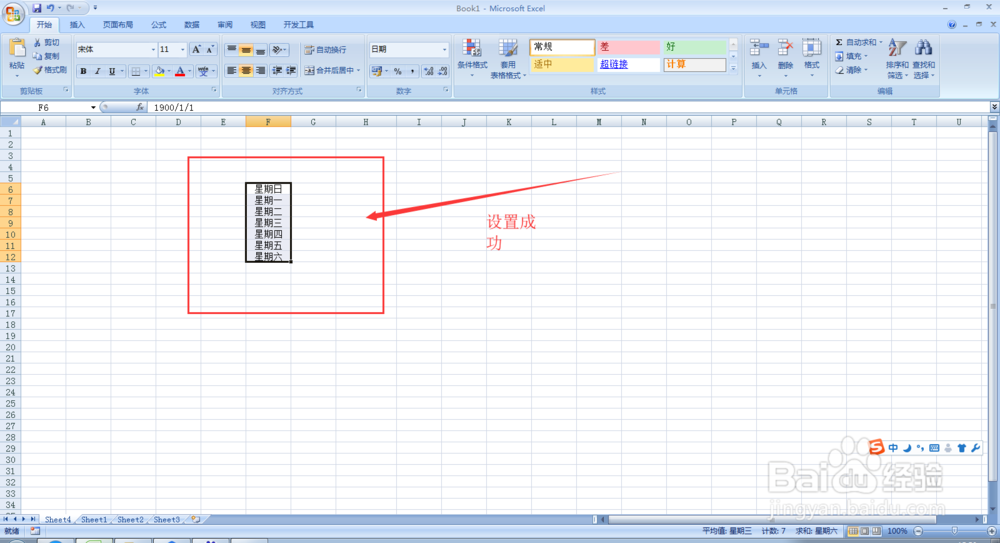
Task: Align text left
Action: [x=232, y=70]
